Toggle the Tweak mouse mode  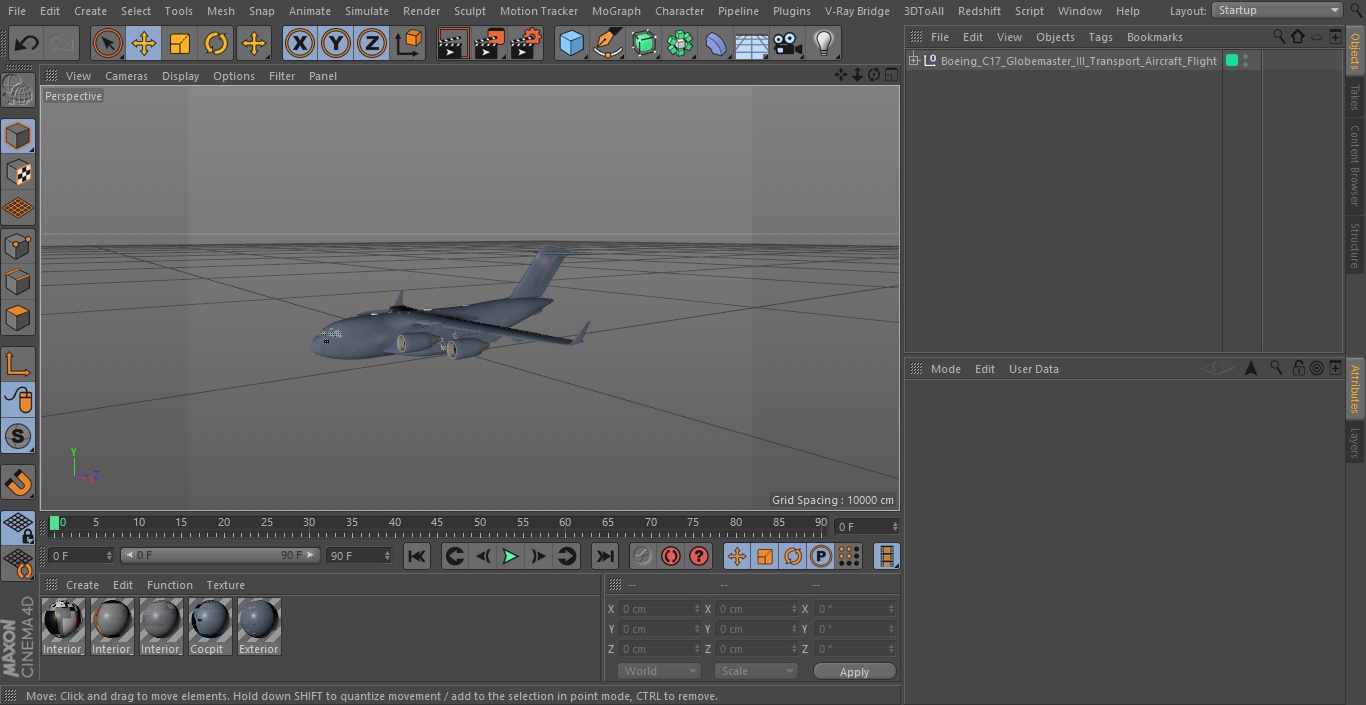18,400
